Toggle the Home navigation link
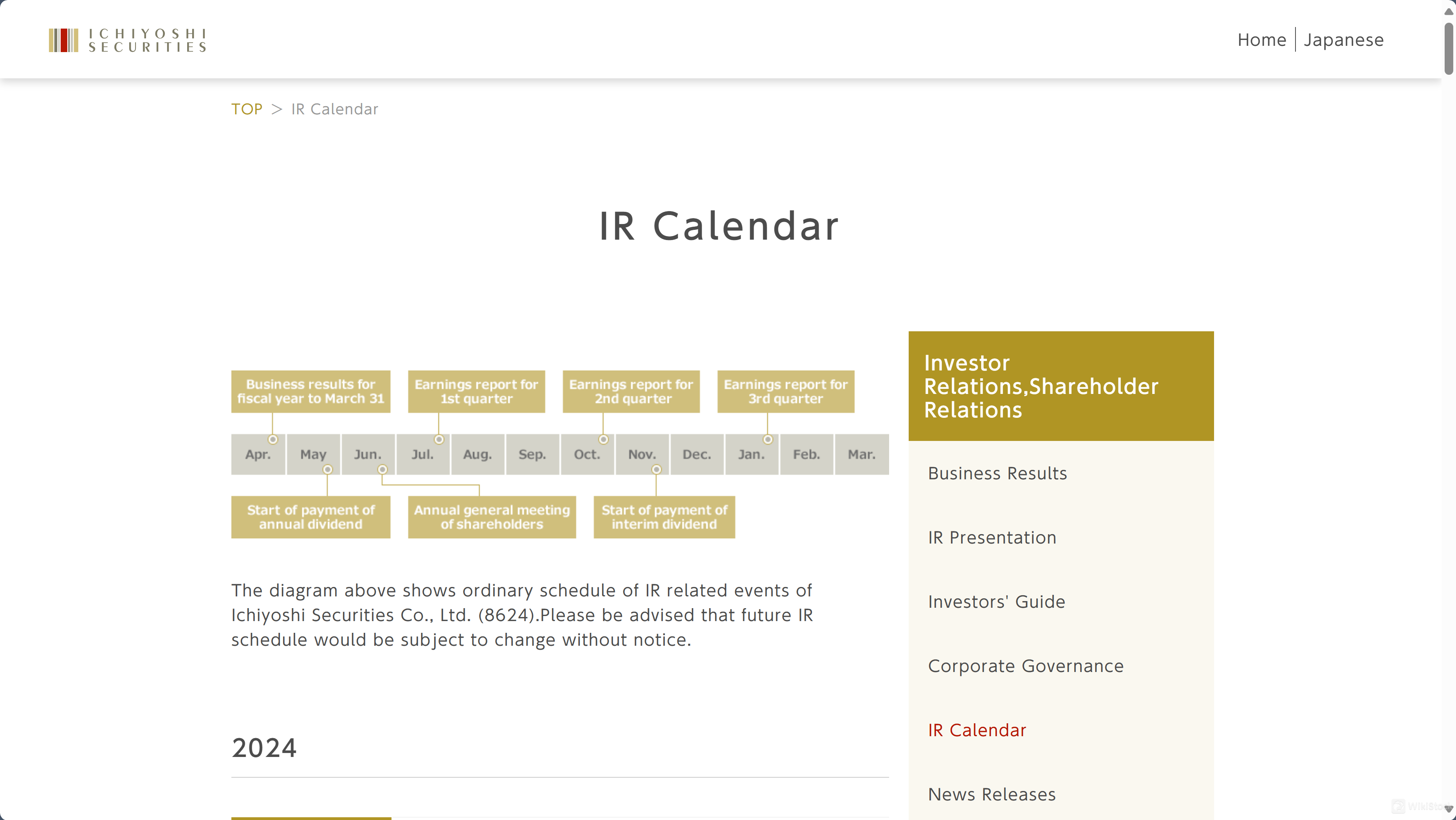Screen dimensions: 1456x820 pos(1262,39)
